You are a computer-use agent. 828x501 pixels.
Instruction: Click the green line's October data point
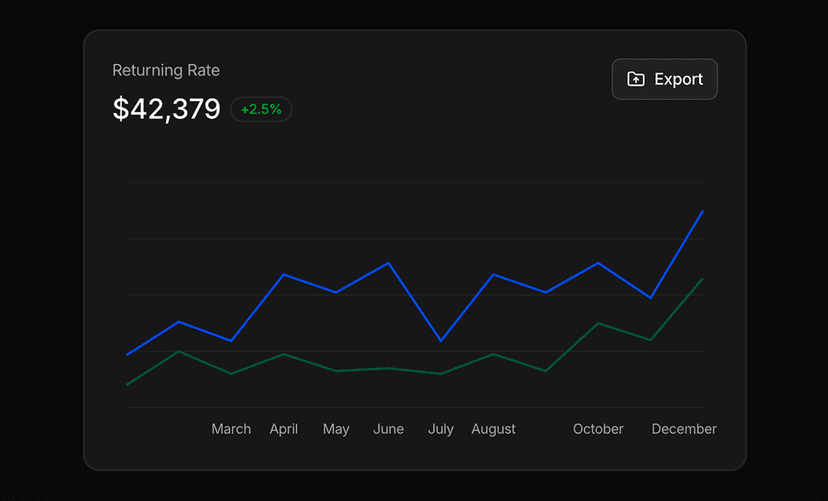coord(598,323)
